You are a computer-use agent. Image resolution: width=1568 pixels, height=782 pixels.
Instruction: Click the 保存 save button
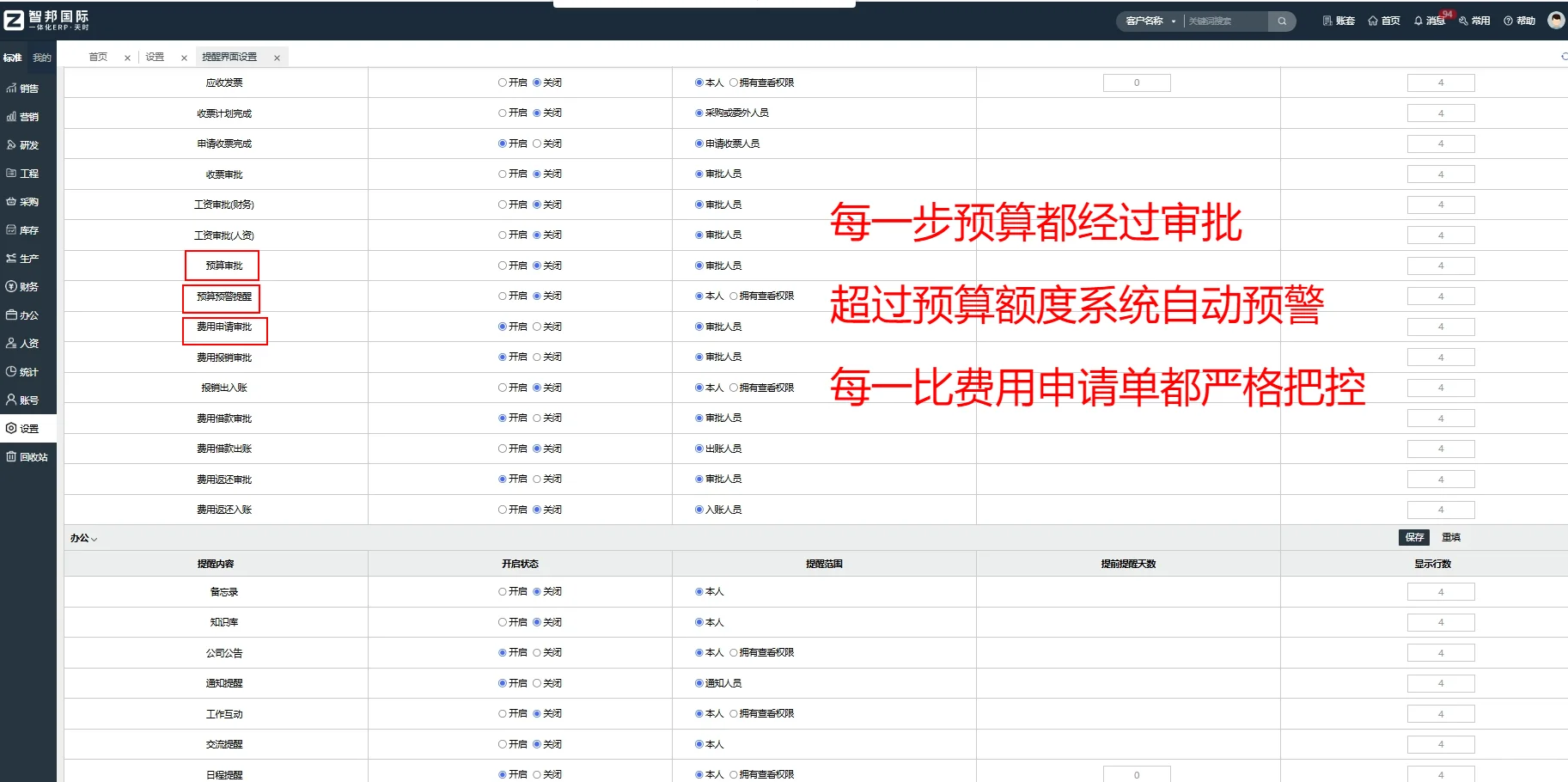[1414, 537]
